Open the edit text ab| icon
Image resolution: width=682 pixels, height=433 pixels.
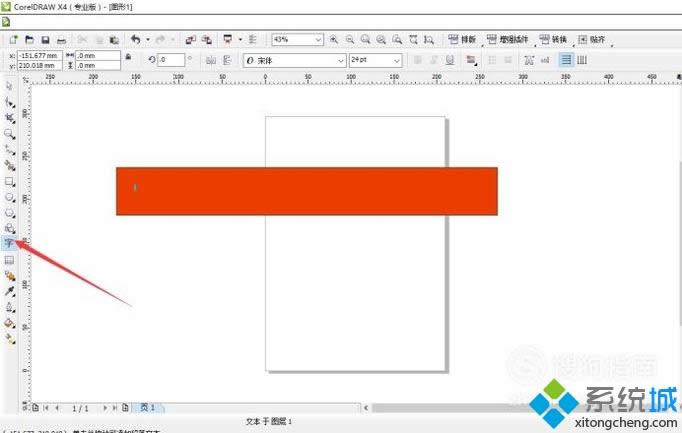click(545, 60)
